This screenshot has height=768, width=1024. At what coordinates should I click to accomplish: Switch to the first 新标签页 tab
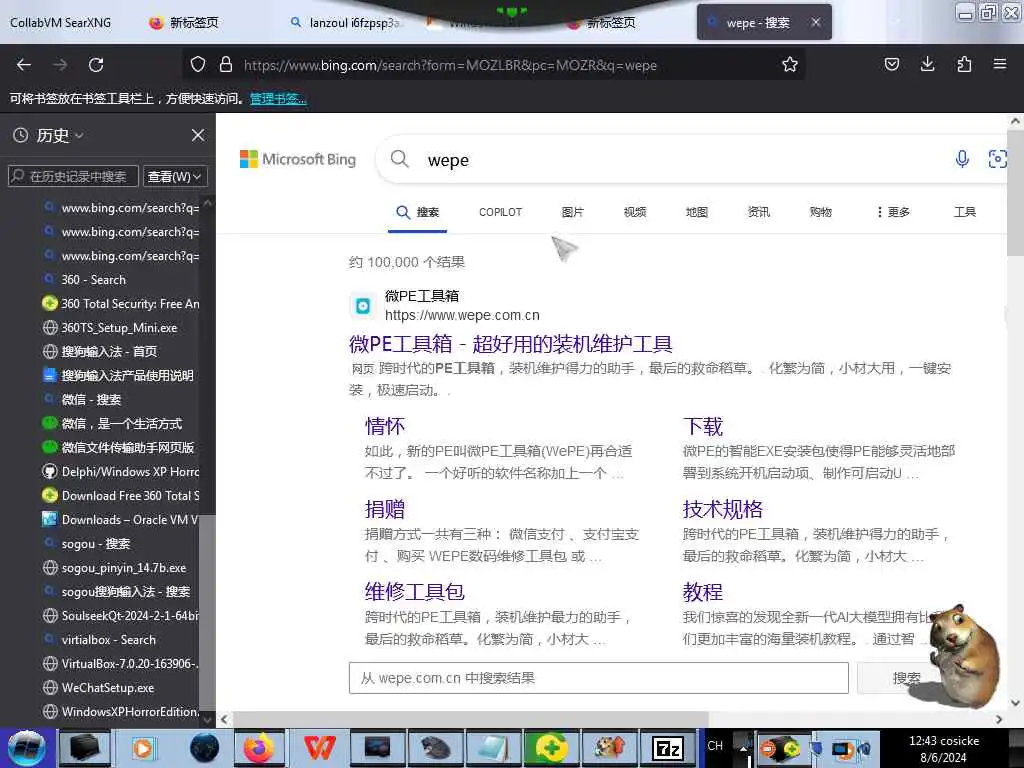coord(185,22)
